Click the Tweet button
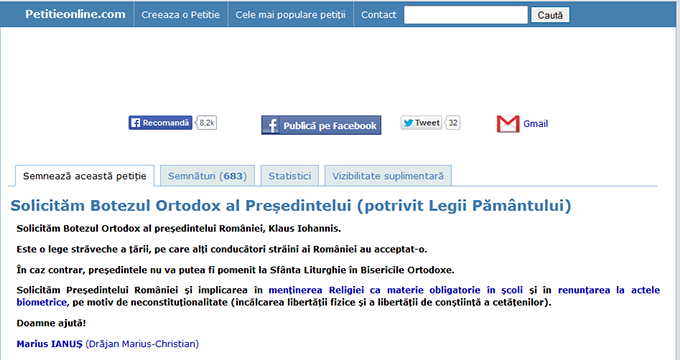The width and height of the screenshot is (680, 360). 422,123
